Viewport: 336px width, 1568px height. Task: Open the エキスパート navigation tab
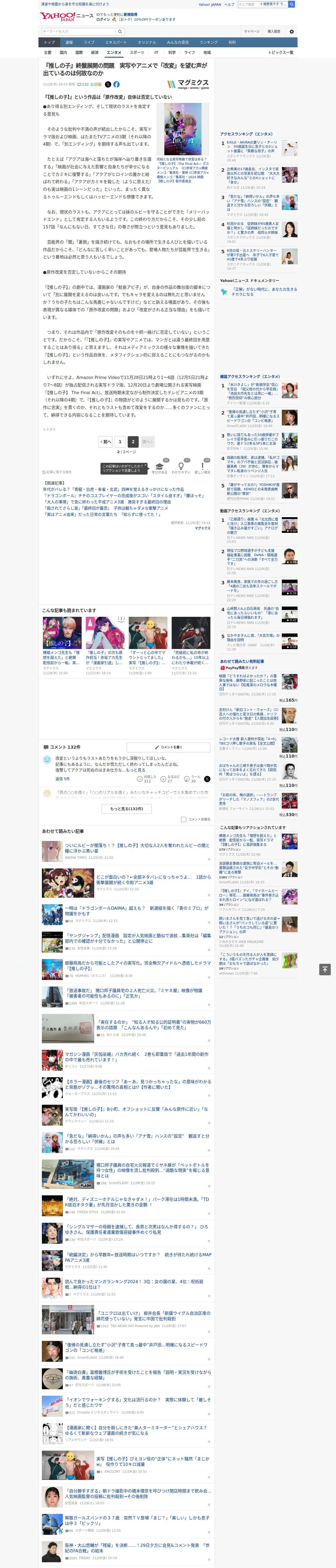pos(116,43)
